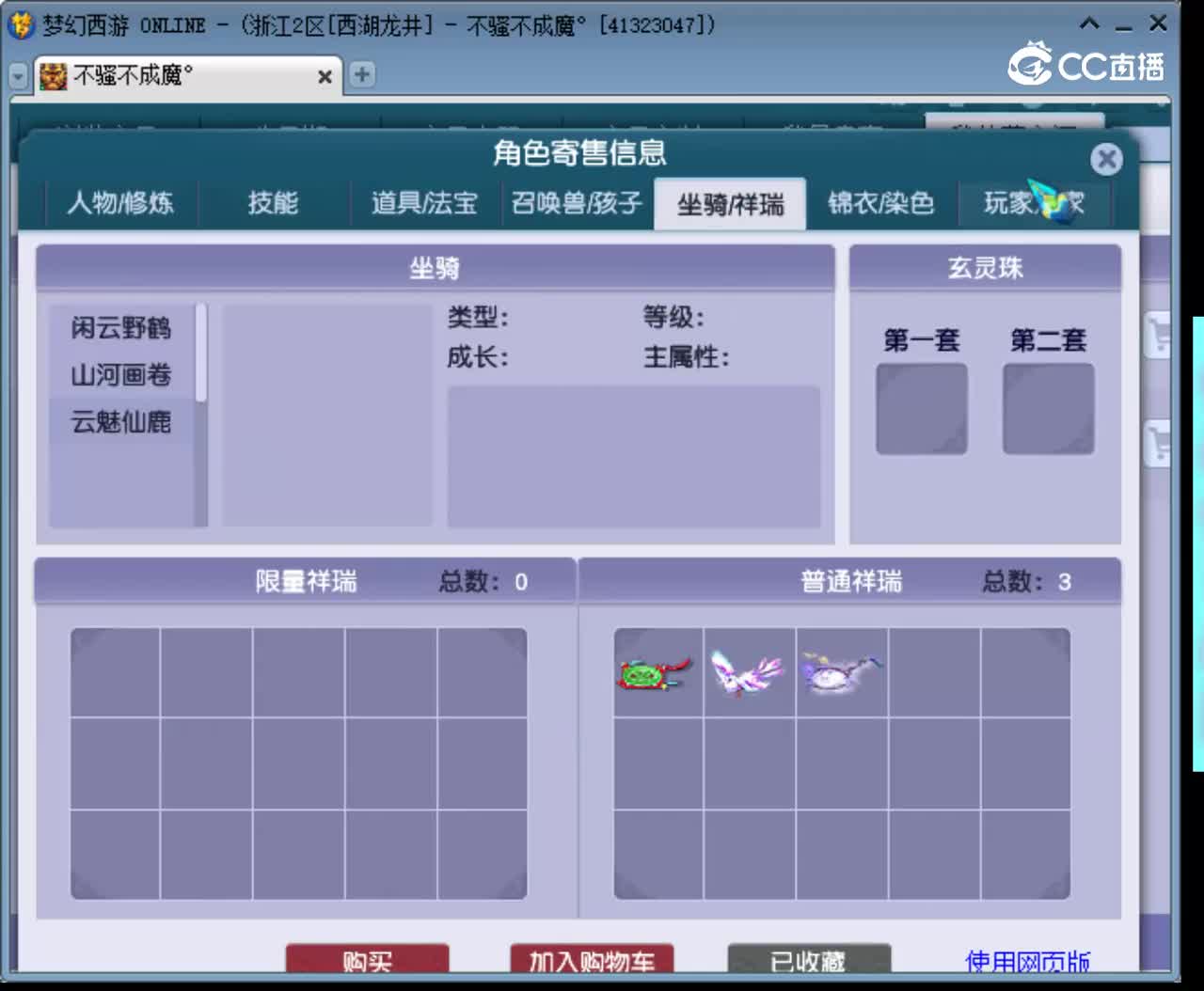Close the 不骚不成魔° browser tab

pos(325,76)
